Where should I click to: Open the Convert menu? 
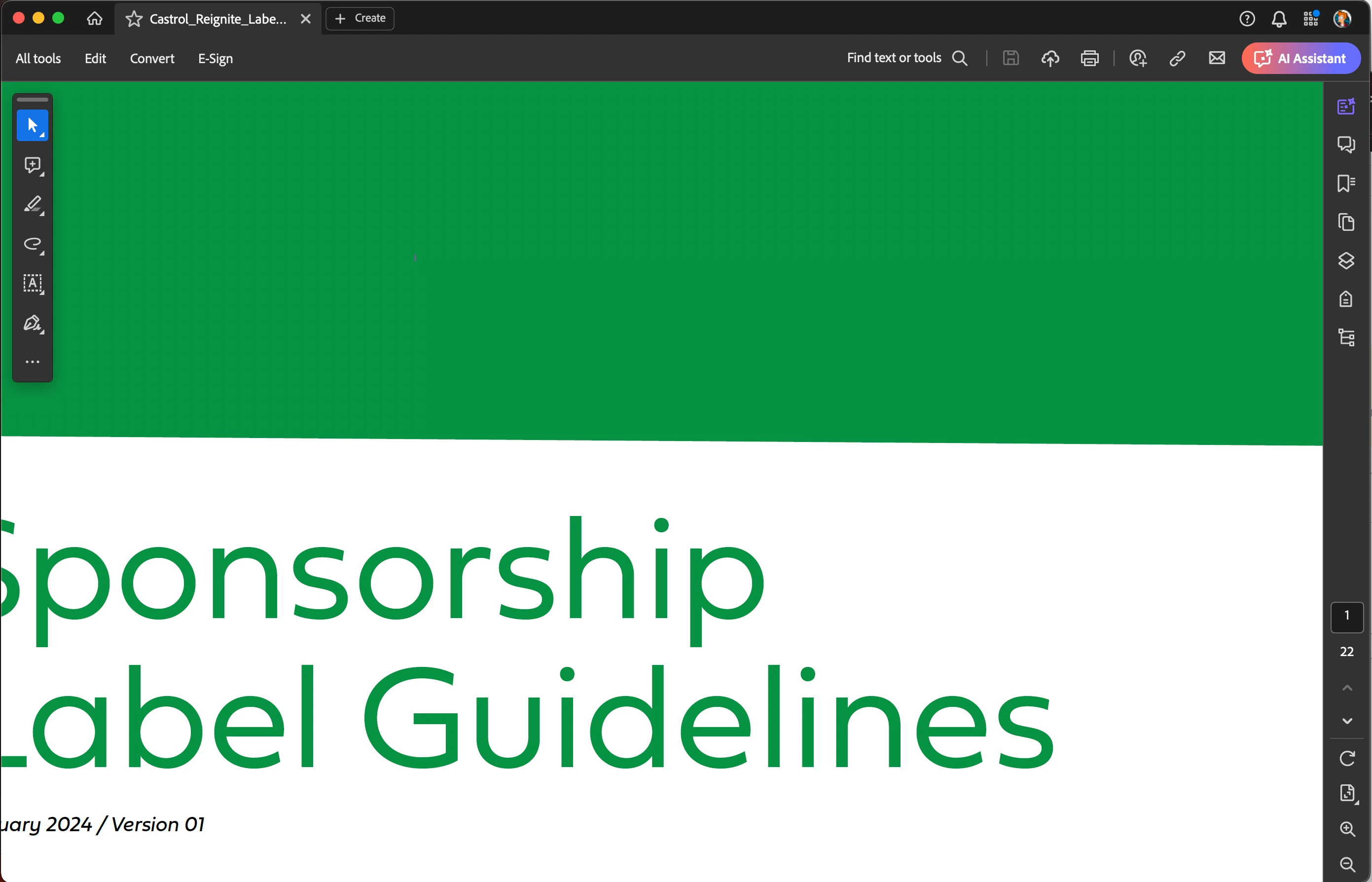tap(152, 58)
